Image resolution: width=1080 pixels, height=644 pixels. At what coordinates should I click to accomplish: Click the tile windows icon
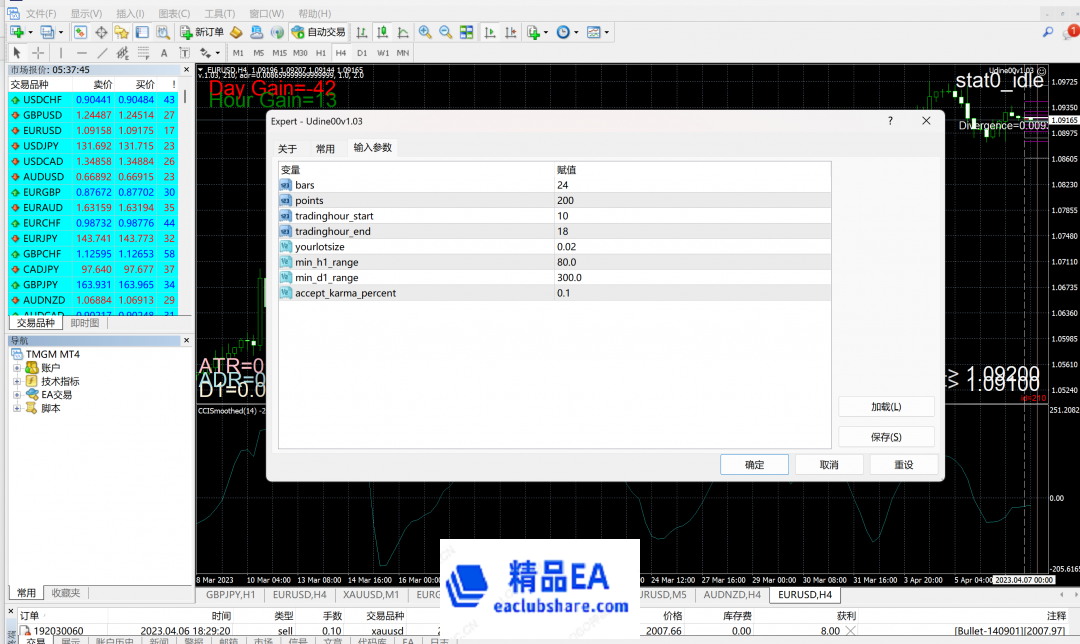click(x=466, y=32)
